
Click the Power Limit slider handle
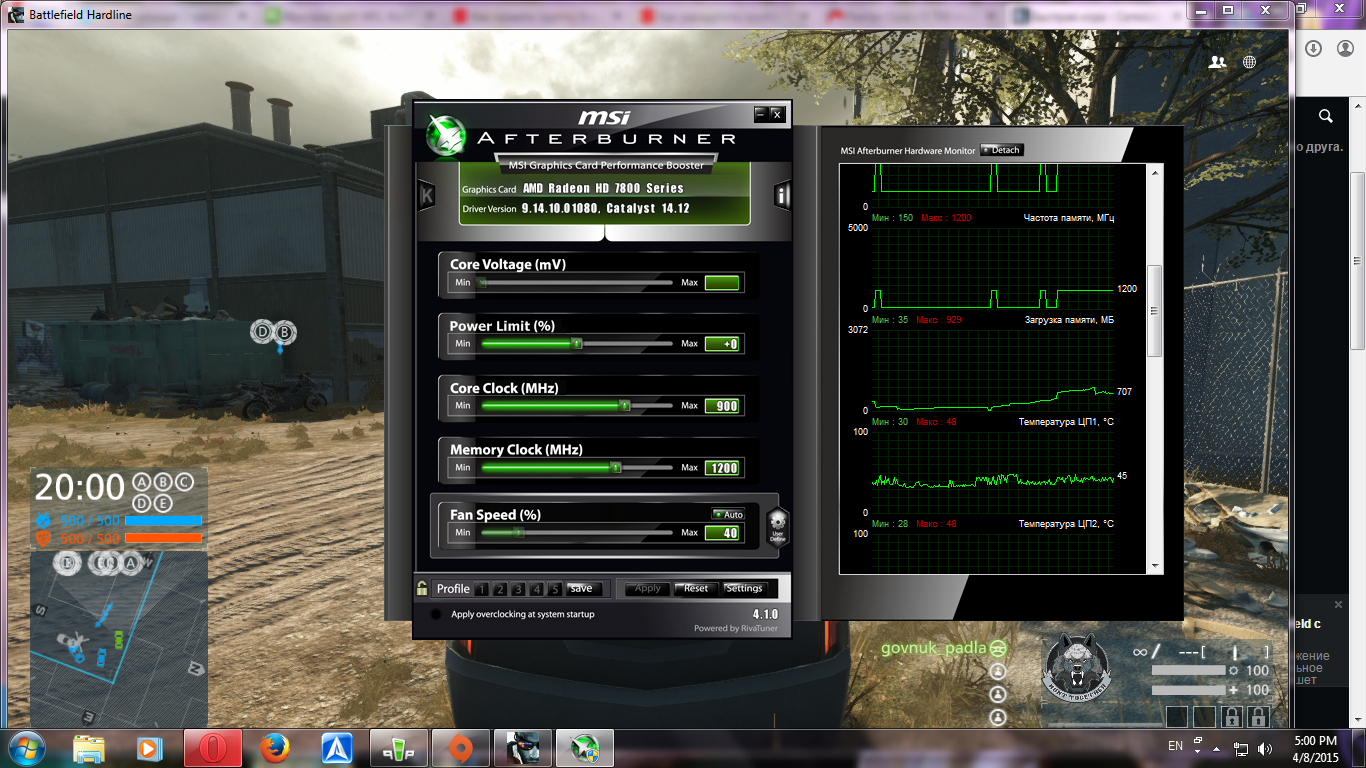(x=576, y=344)
